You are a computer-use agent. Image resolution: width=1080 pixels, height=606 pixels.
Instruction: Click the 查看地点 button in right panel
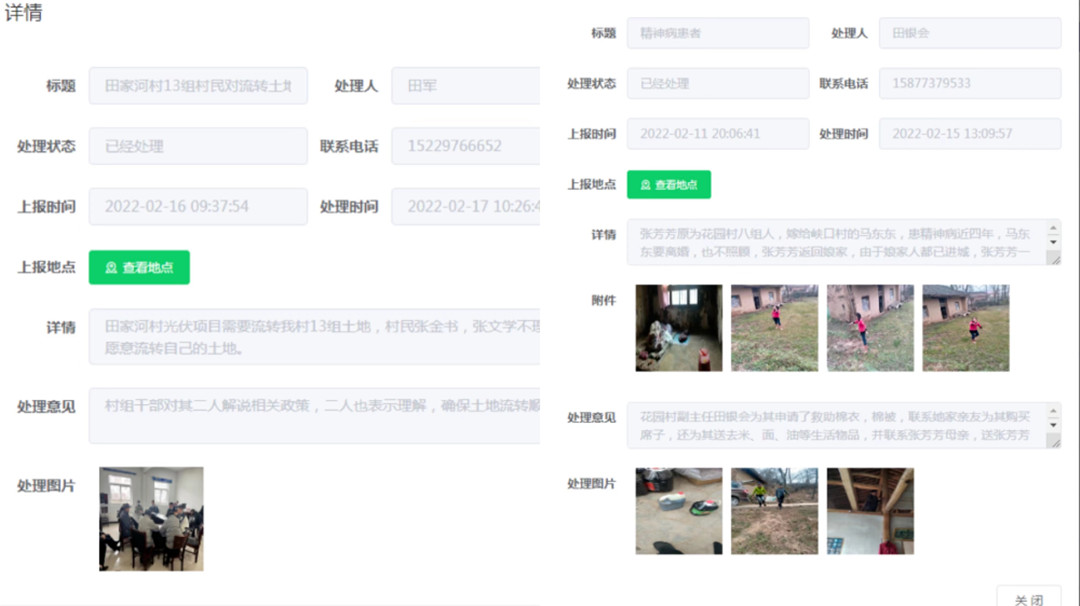[668, 185]
